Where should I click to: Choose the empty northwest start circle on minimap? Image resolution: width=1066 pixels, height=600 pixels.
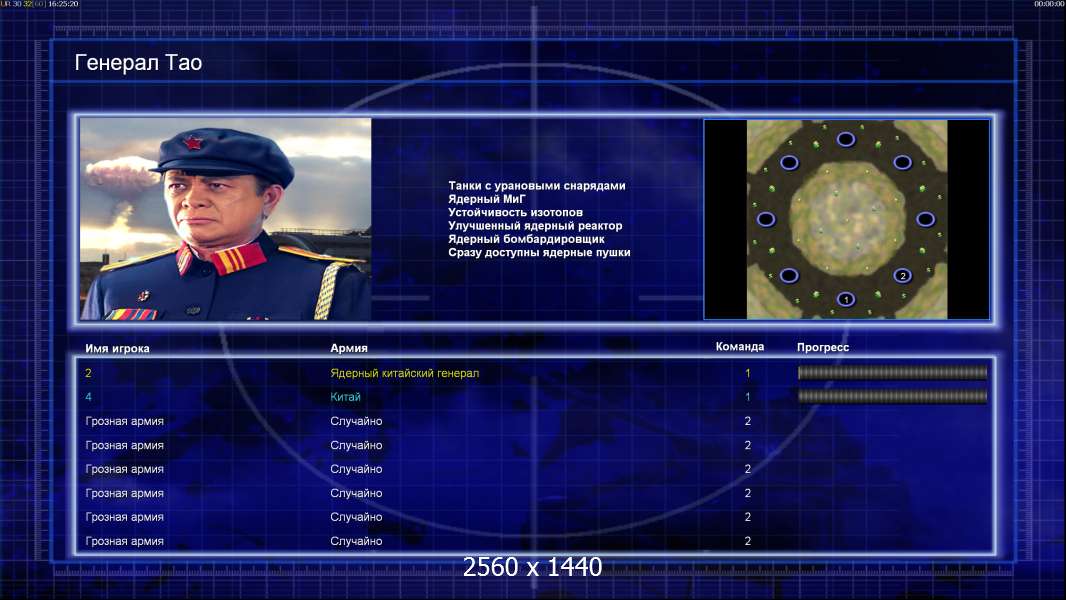(x=789, y=162)
